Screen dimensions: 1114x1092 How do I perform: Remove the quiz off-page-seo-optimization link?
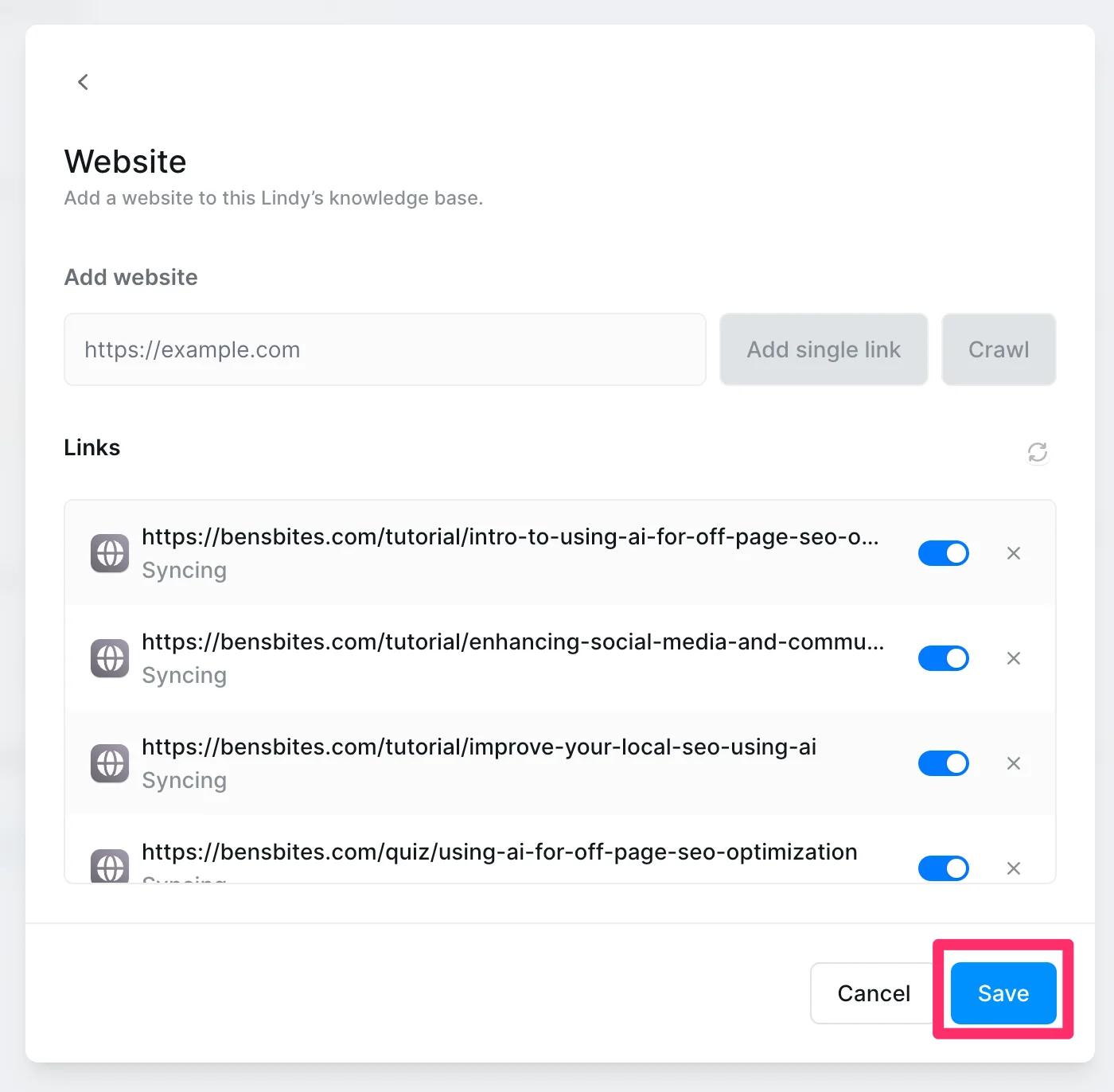[1014, 868]
